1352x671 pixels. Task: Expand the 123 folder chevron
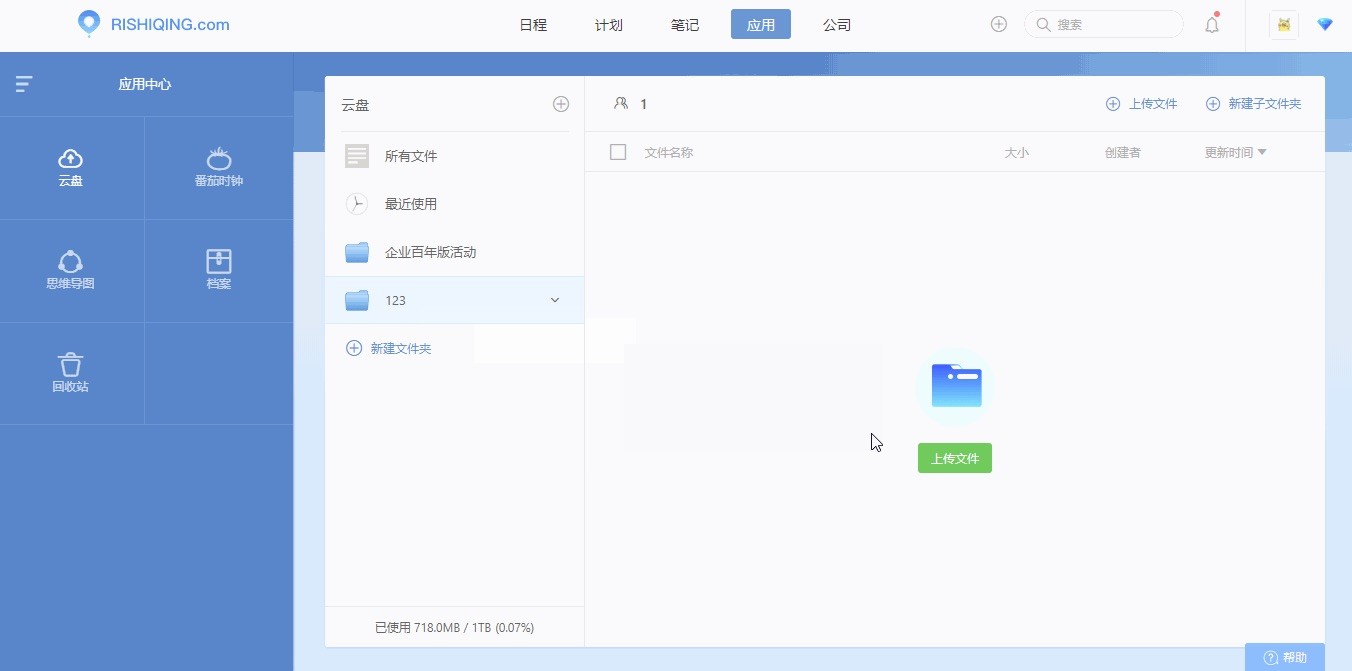(x=555, y=300)
